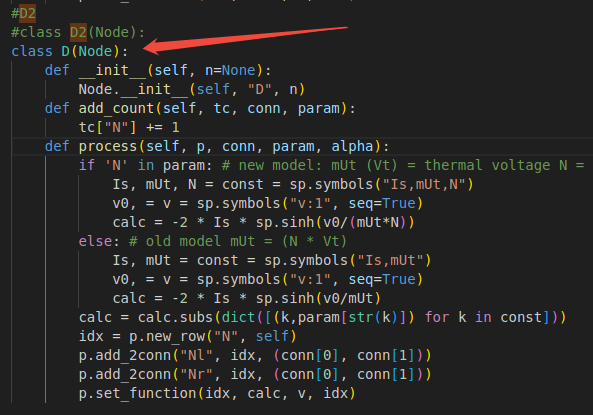Click the class D(Node) definition line

(x=70, y=51)
